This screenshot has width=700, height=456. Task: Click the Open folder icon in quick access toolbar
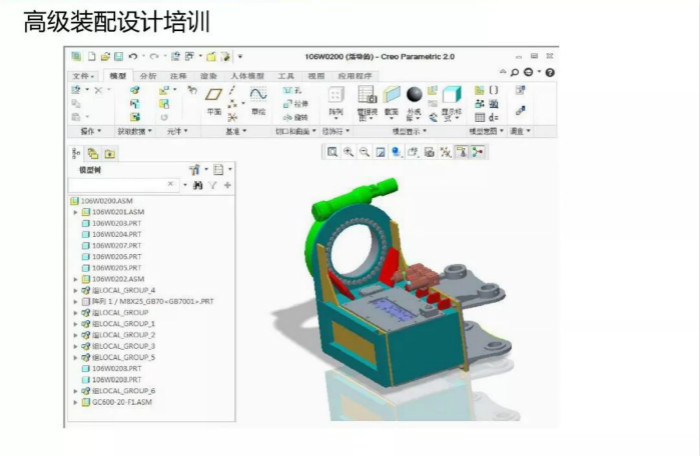coord(105,56)
